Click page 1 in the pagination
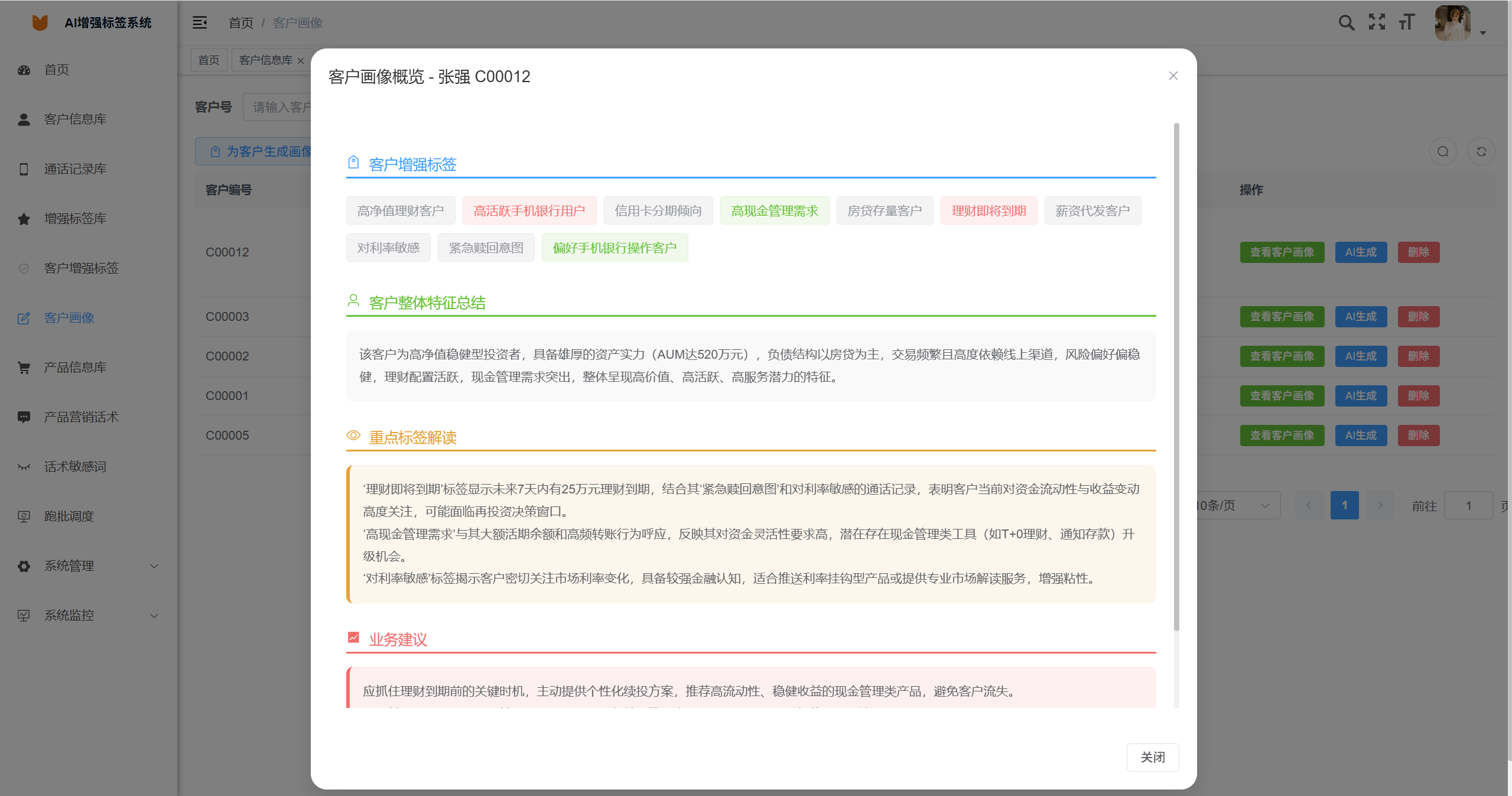The image size is (1512, 796). click(1345, 505)
